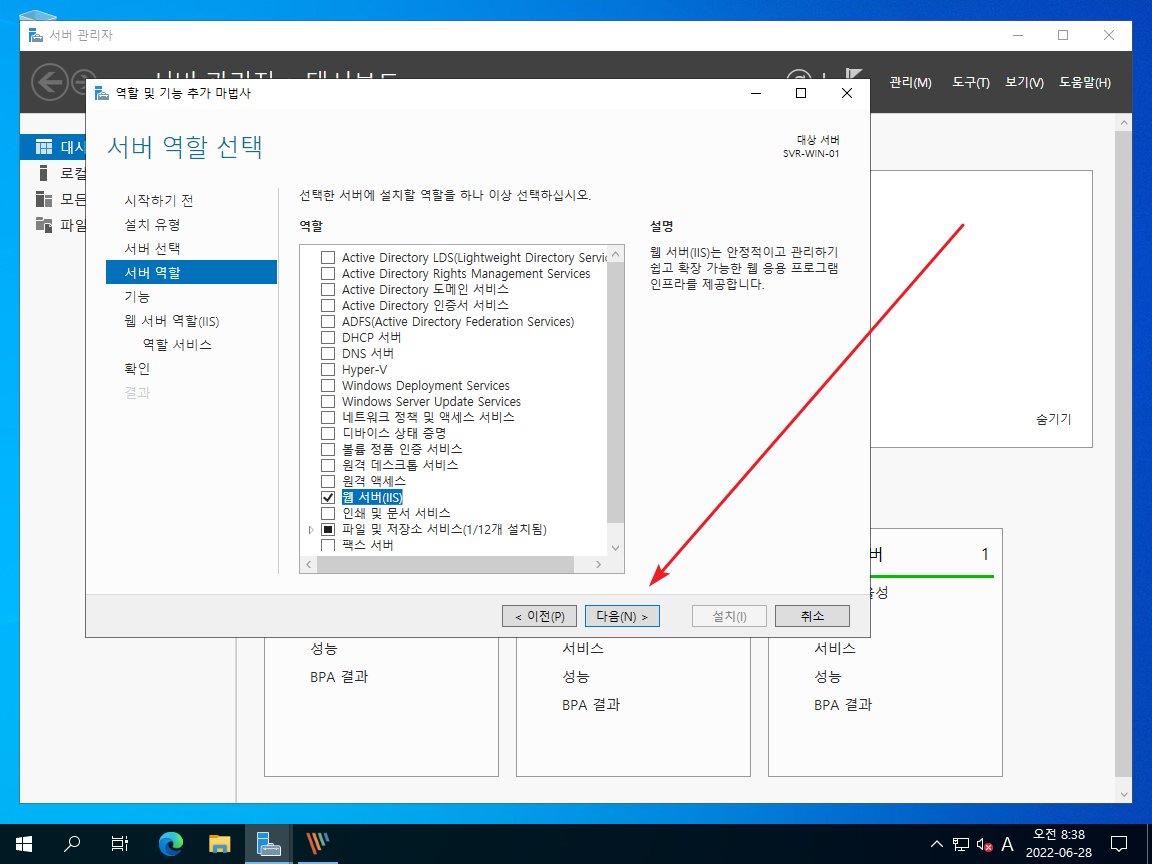Screen dimensions: 1152x864
Task: Check Active Directory Rights Management Services
Action: click(x=328, y=274)
